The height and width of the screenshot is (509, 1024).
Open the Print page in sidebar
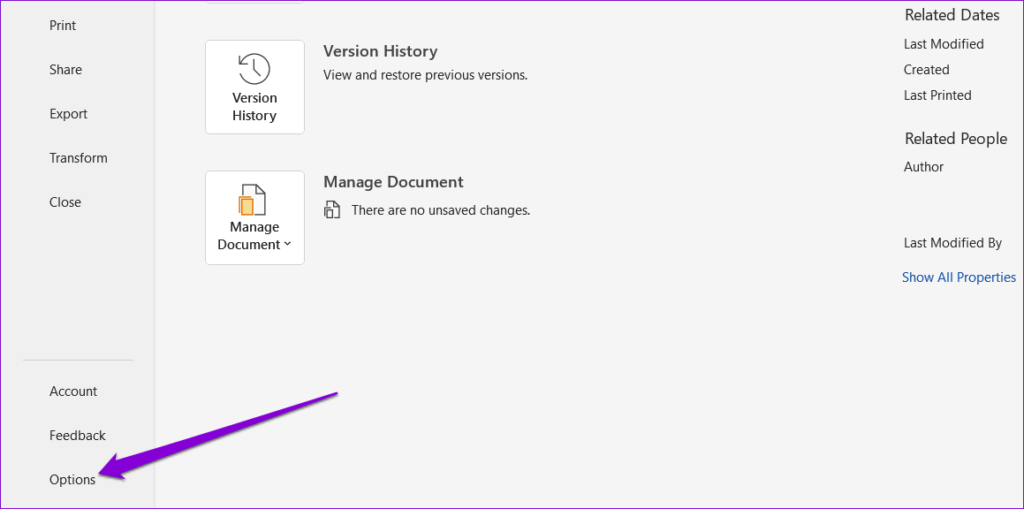pyautogui.click(x=63, y=25)
